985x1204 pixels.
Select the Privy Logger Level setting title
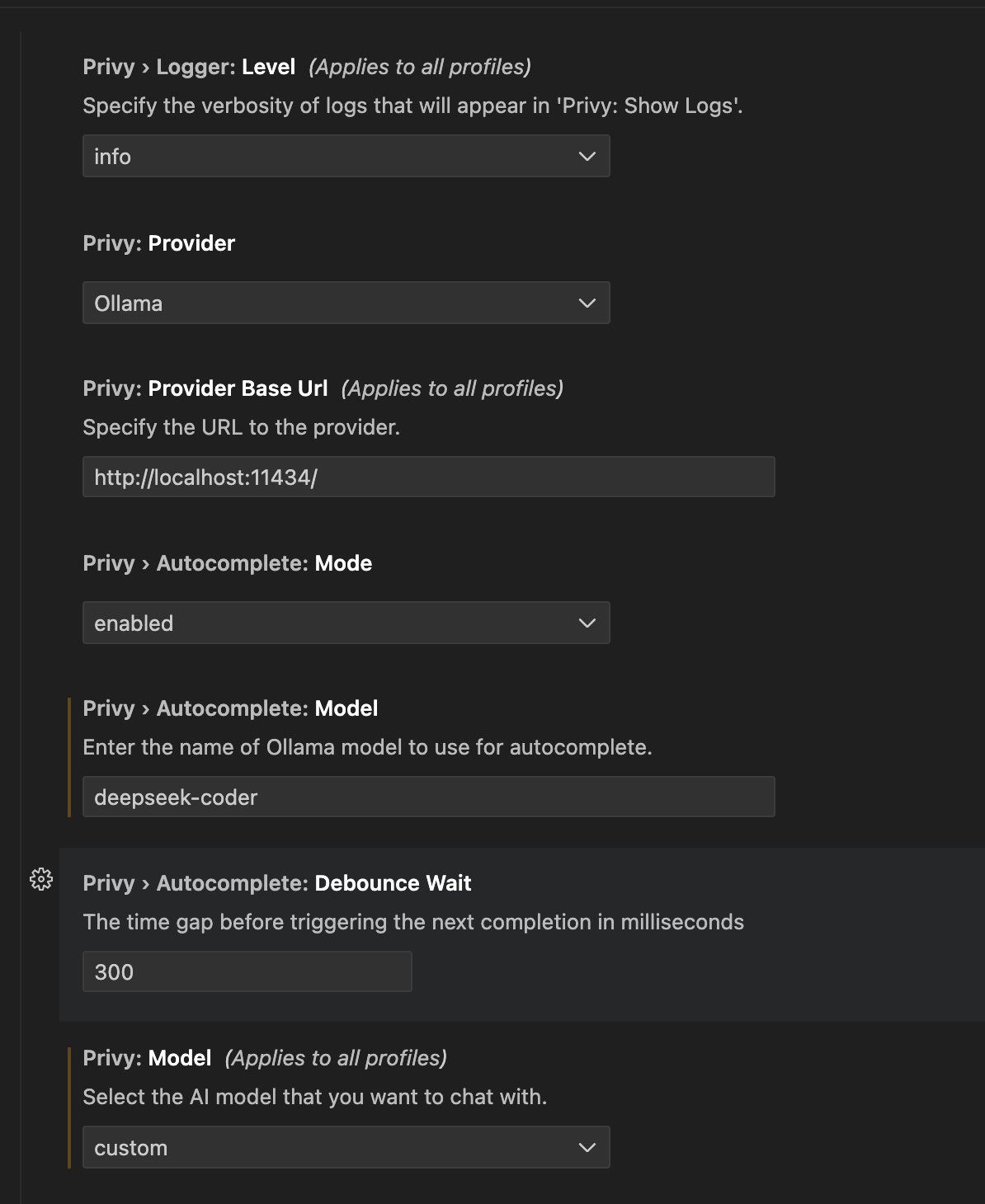pos(189,67)
